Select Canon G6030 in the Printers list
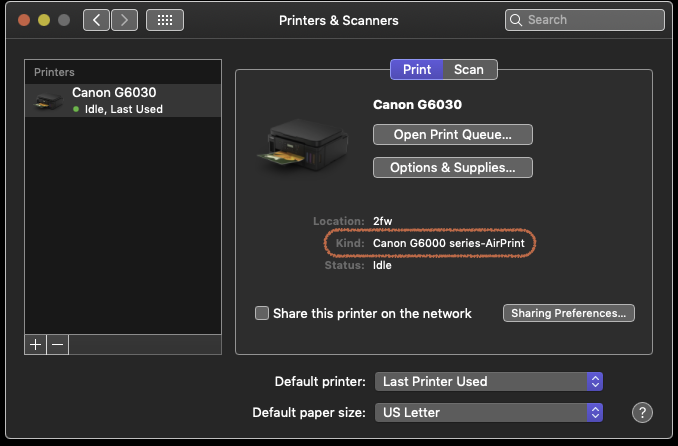Screen dimensions: 678x446 (122, 100)
